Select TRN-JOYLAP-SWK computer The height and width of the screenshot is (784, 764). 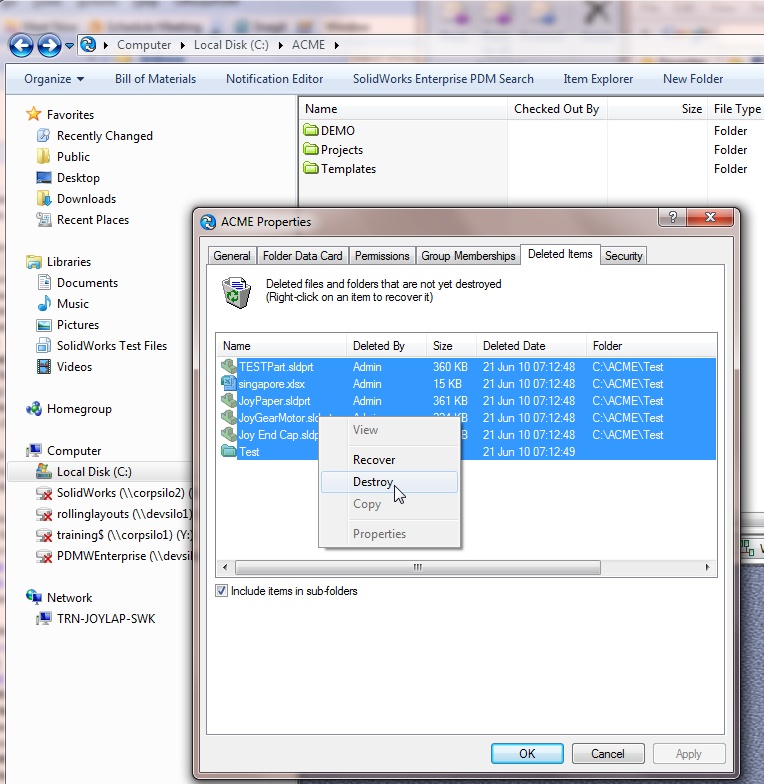pyautogui.click(x=106, y=619)
